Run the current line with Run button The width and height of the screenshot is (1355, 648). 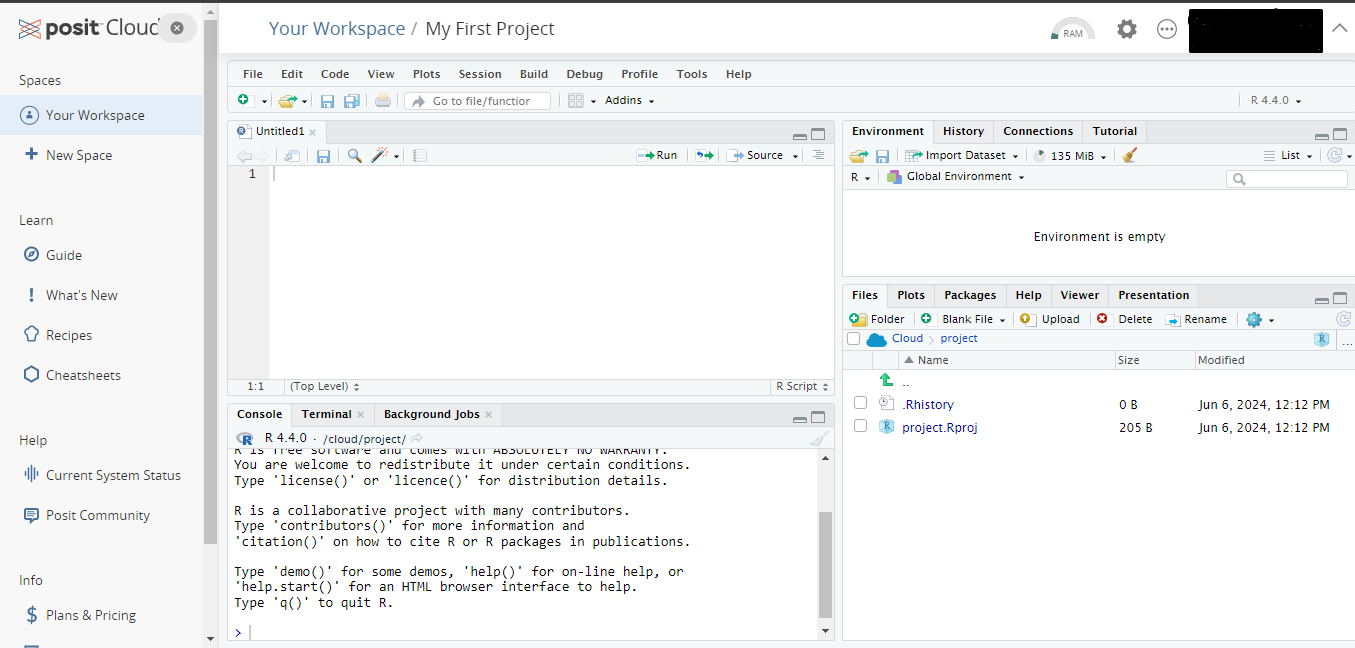(x=657, y=156)
